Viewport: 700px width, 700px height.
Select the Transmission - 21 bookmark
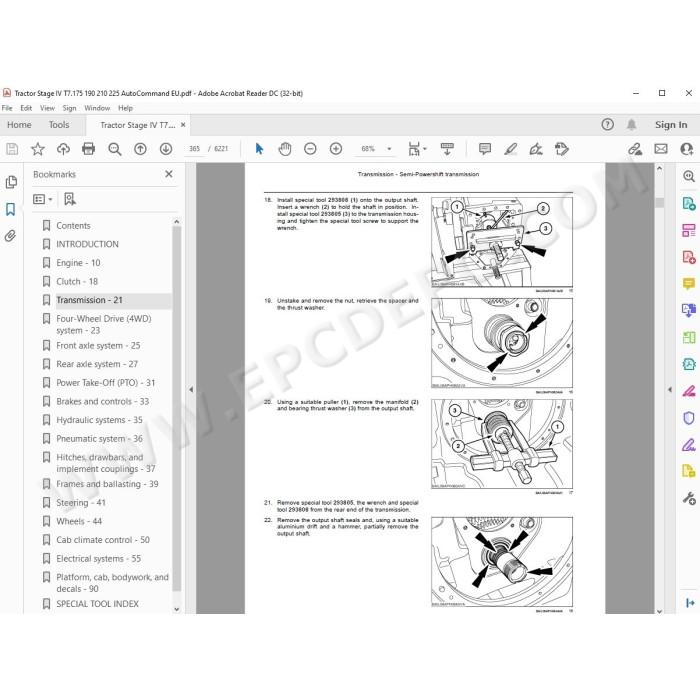tap(89, 300)
